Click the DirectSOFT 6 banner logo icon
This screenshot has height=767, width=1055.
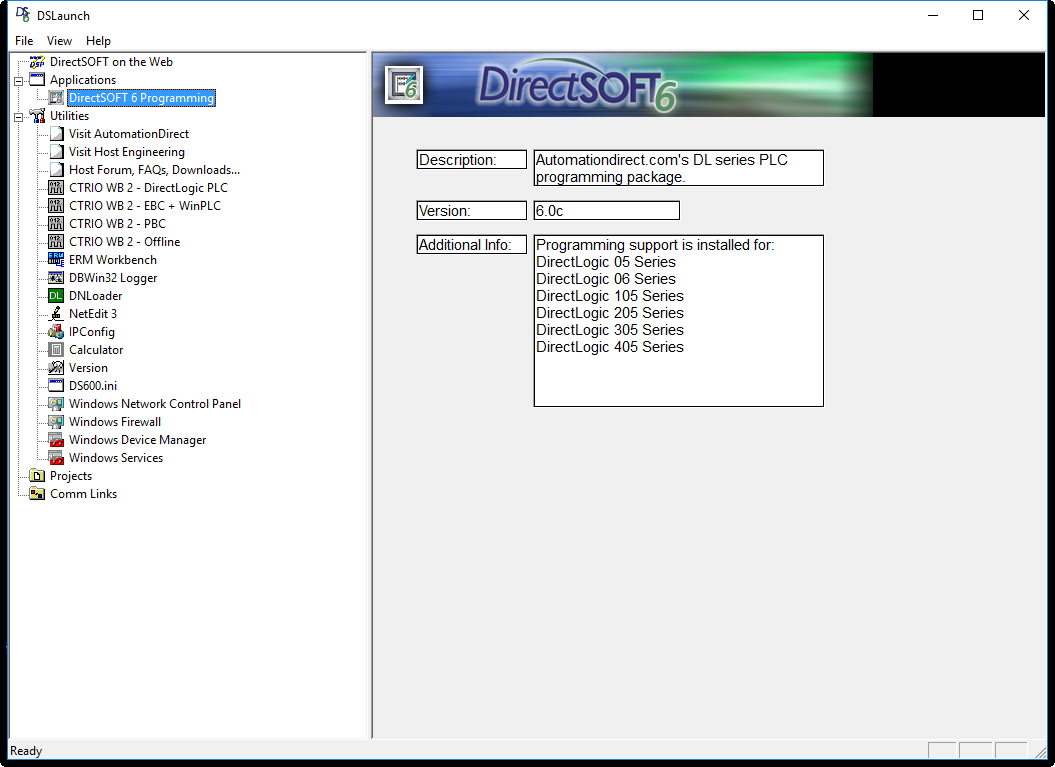[404, 85]
